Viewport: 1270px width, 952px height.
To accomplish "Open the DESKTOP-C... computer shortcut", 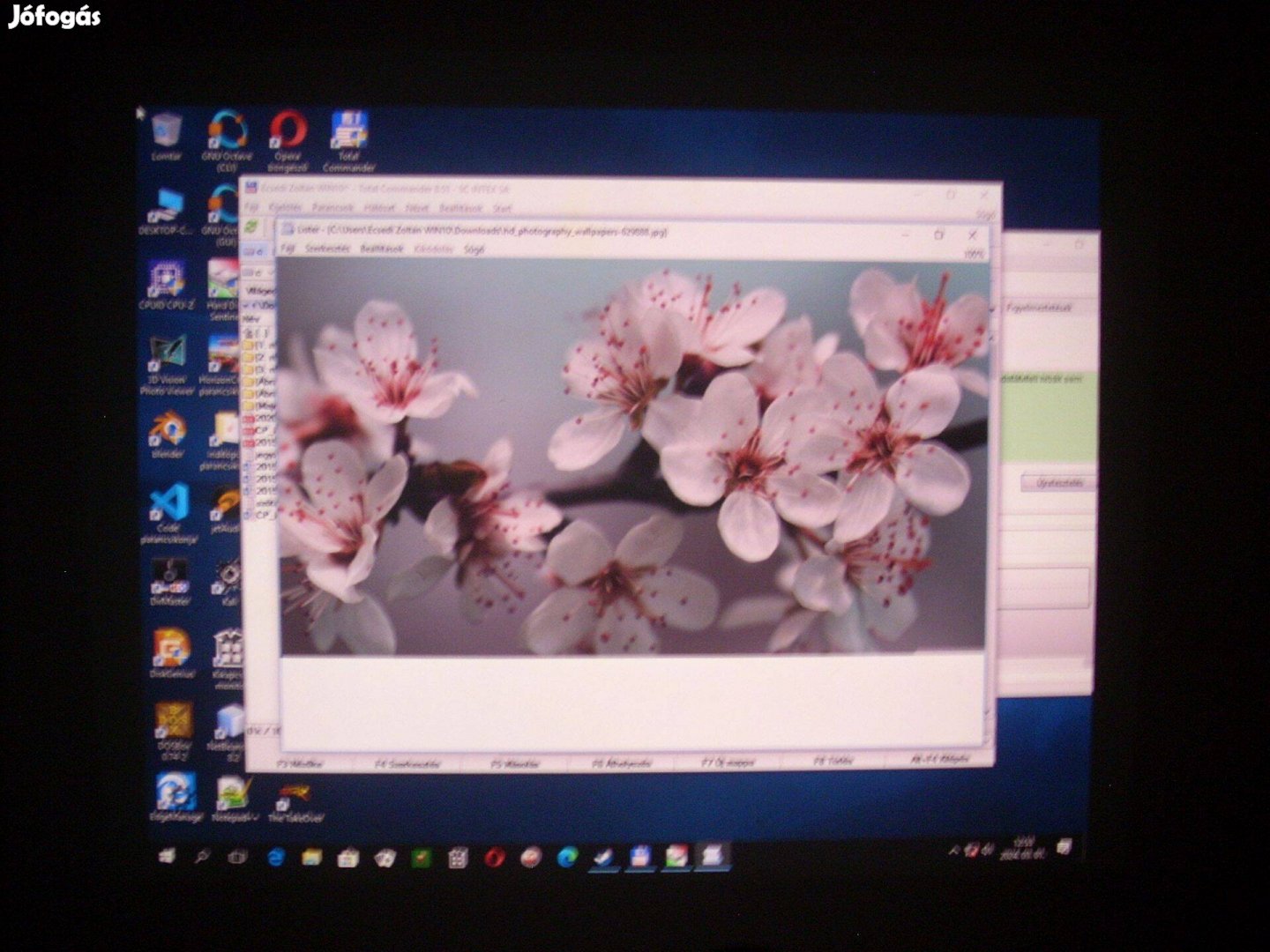I will (166, 212).
